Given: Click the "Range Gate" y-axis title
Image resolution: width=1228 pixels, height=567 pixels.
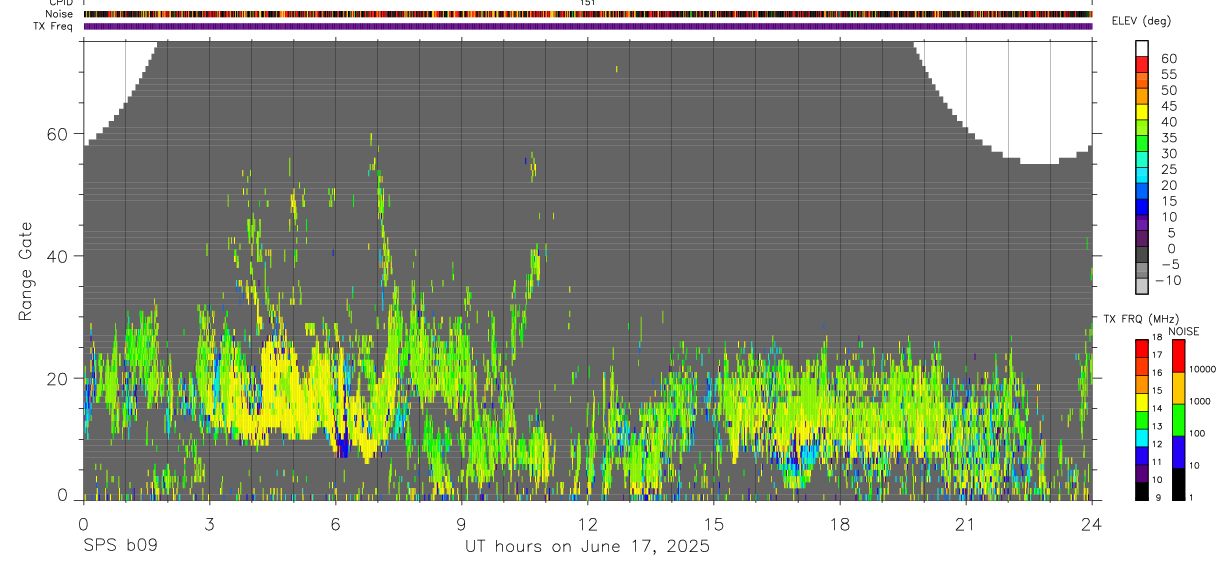Looking at the screenshot, I should [x=27, y=270].
